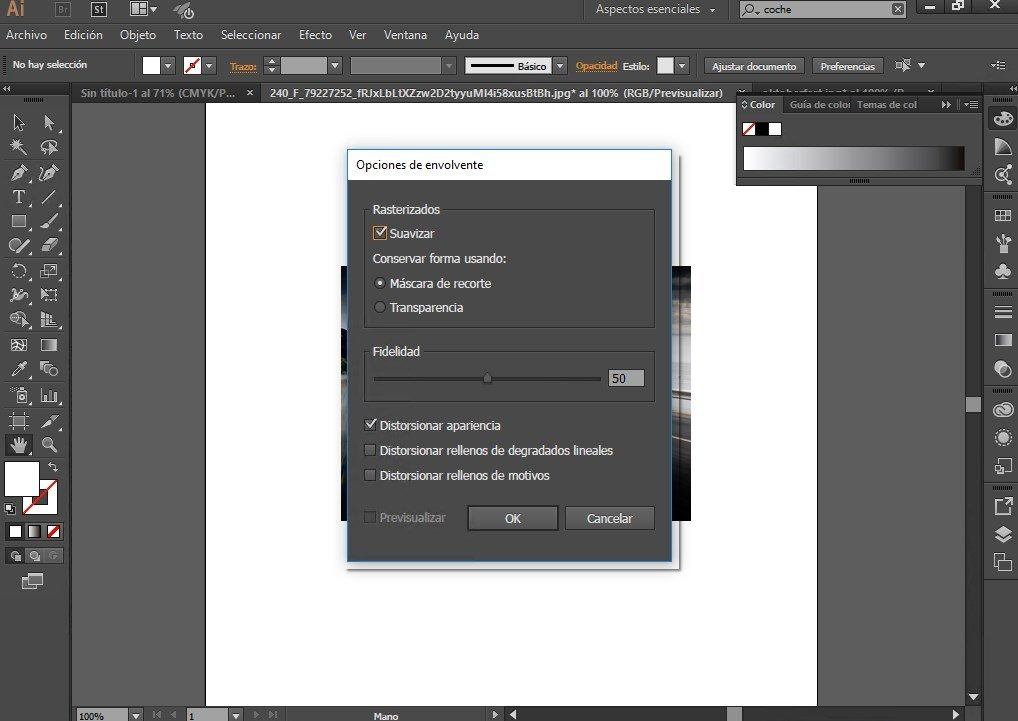This screenshot has height=721, width=1018.
Task: Click the Fidelidad value field showing 50
Action: click(626, 378)
